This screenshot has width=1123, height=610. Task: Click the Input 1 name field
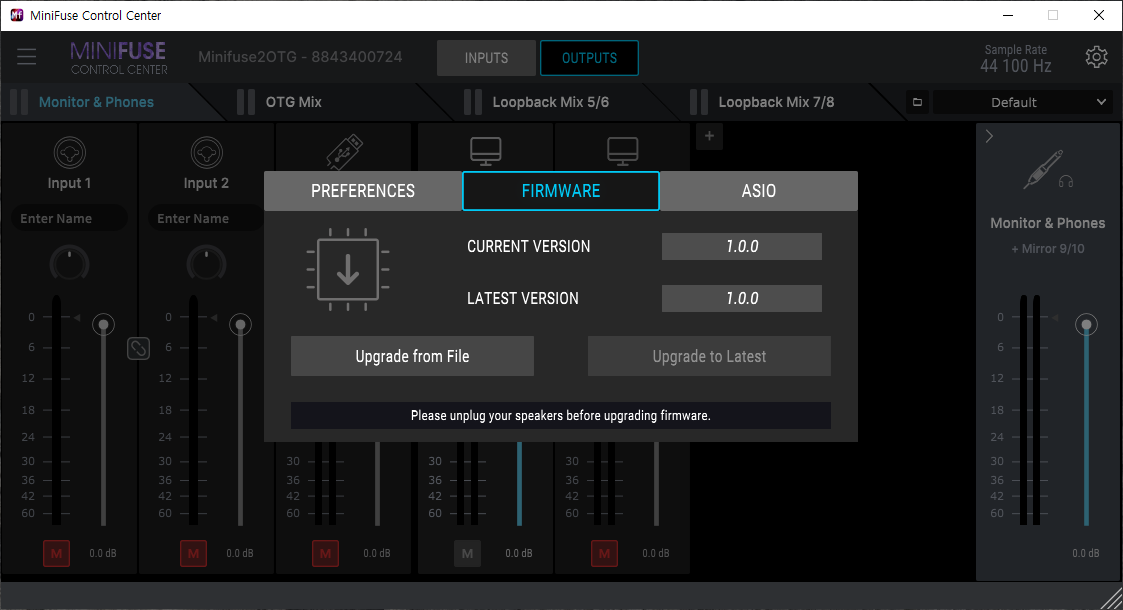point(69,218)
